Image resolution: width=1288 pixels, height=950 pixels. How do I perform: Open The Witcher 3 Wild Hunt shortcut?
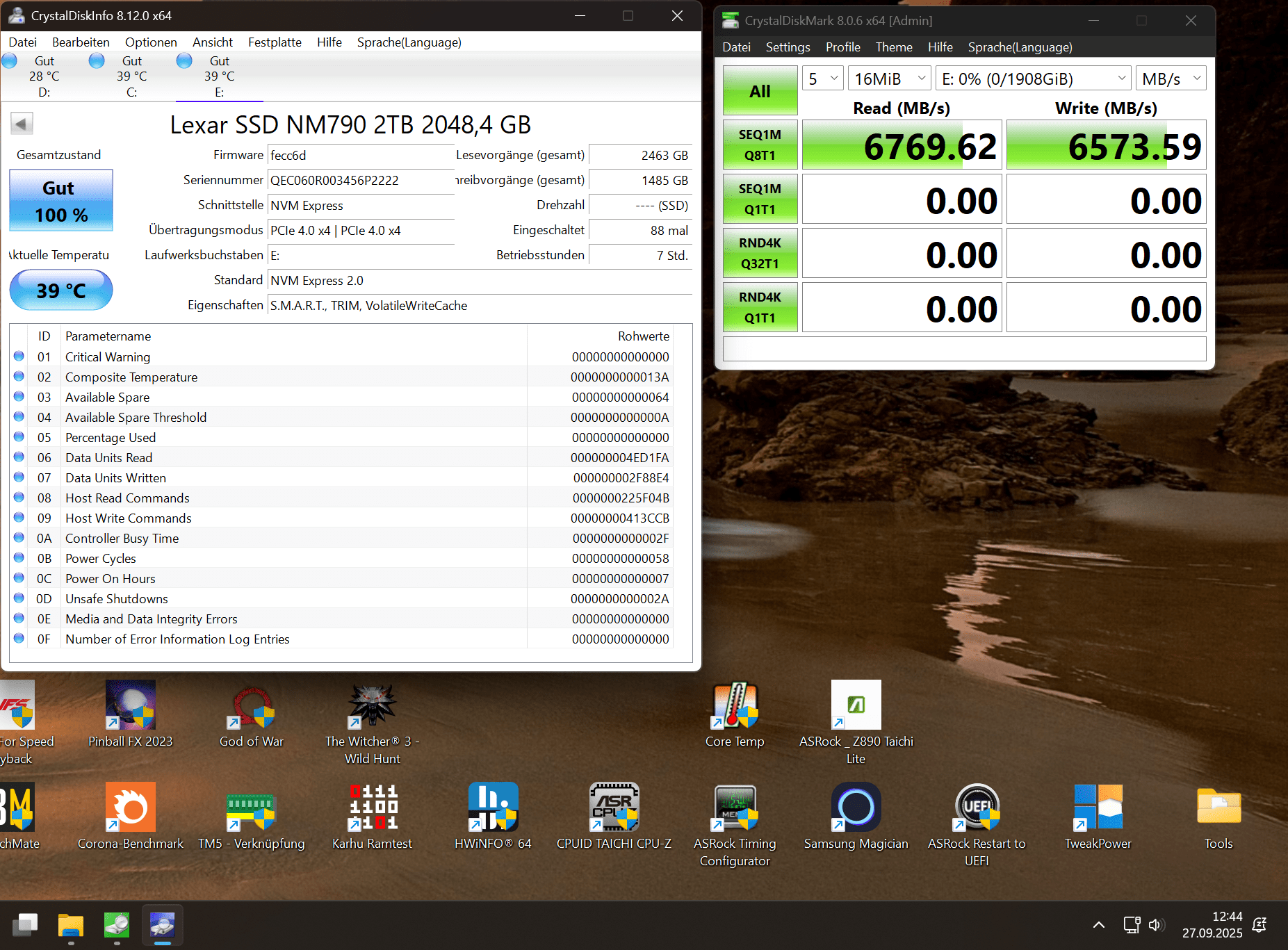pos(373,723)
